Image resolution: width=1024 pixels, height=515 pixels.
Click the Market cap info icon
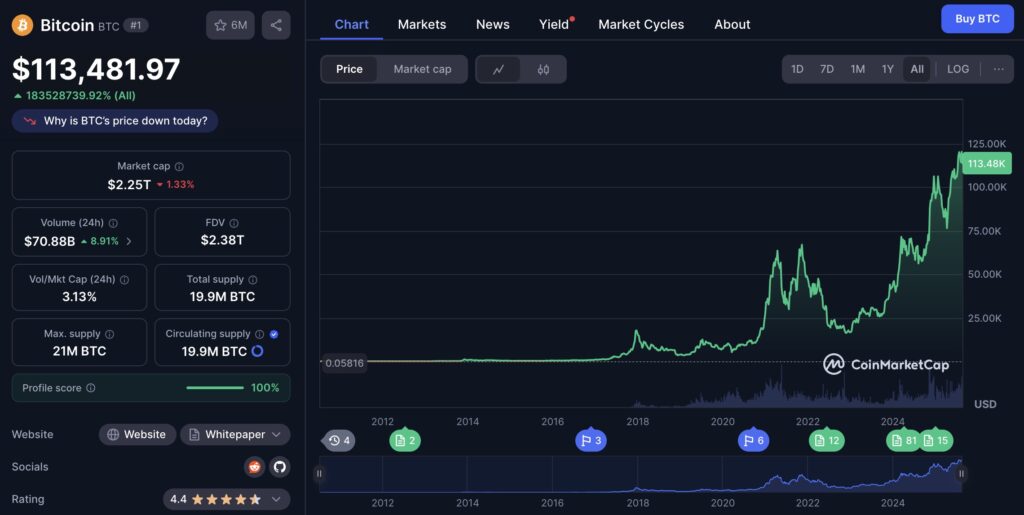(179, 166)
